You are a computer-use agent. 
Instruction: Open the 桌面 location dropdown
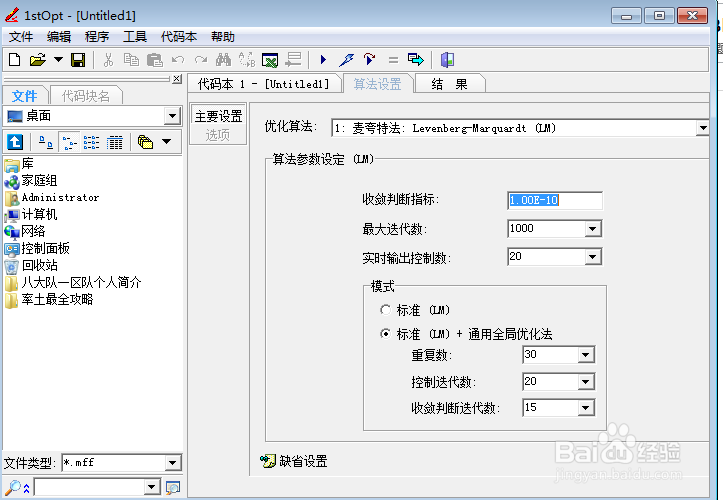[172, 116]
